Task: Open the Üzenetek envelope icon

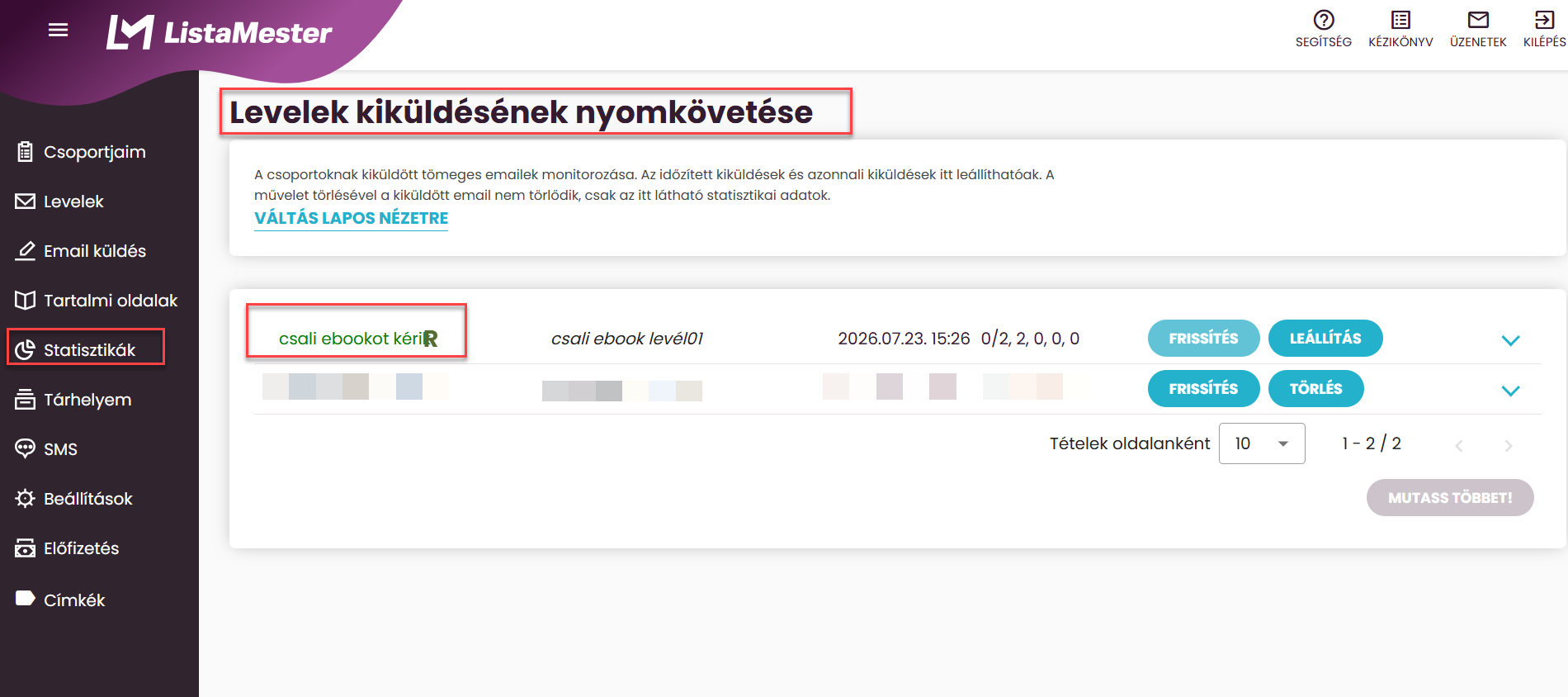Action: pyautogui.click(x=1478, y=20)
